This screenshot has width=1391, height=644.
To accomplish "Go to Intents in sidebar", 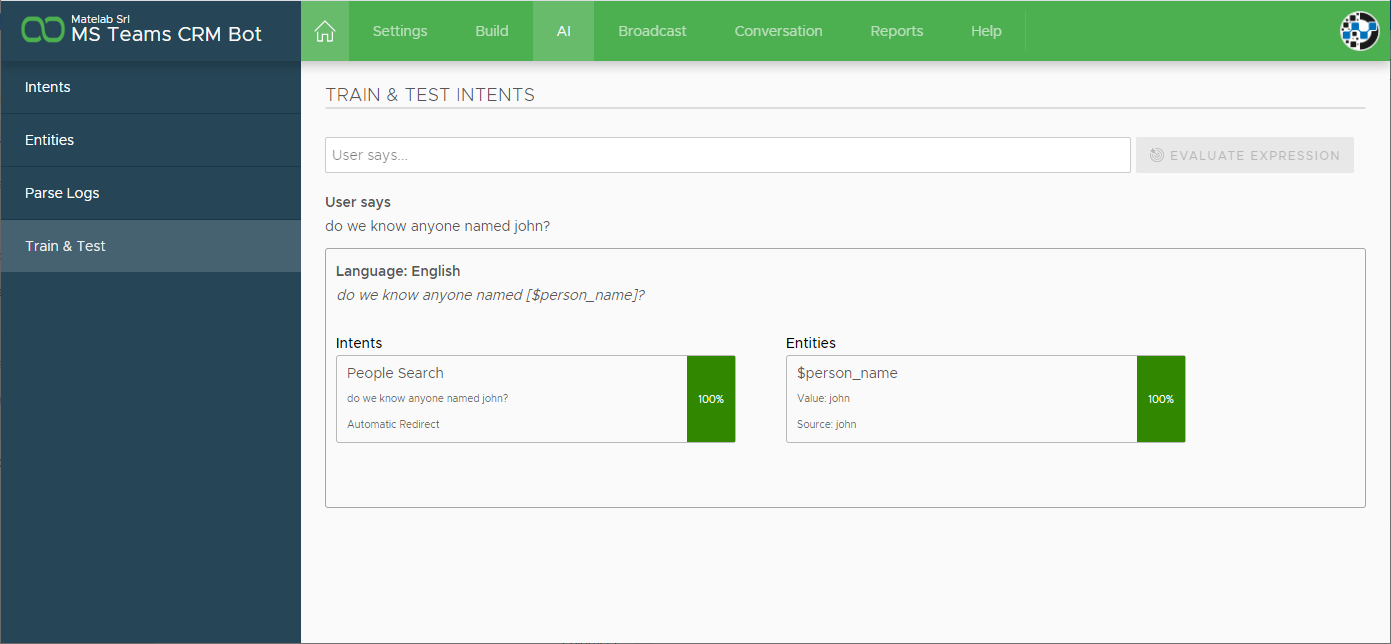I will [x=150, y=87].
